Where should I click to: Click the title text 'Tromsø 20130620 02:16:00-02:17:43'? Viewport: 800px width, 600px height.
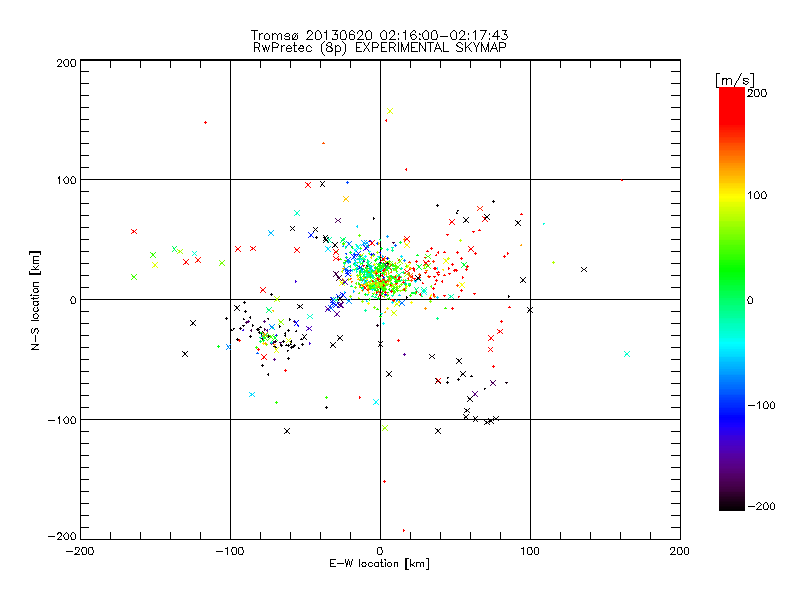click(379, 35)
